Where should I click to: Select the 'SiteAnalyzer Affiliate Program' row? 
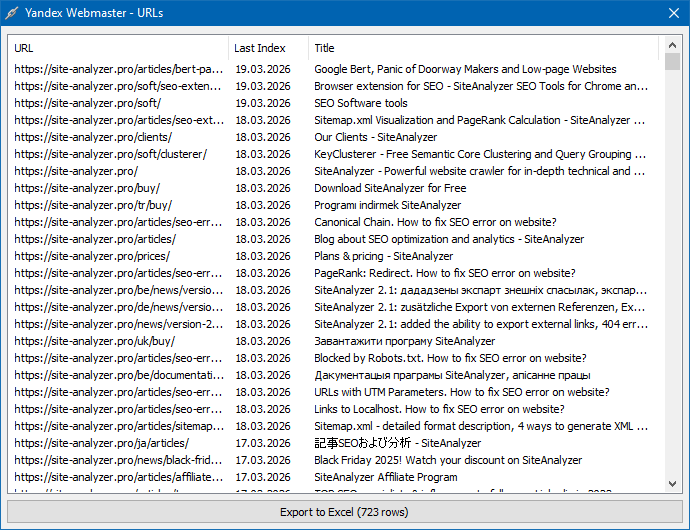coord(336,477)
